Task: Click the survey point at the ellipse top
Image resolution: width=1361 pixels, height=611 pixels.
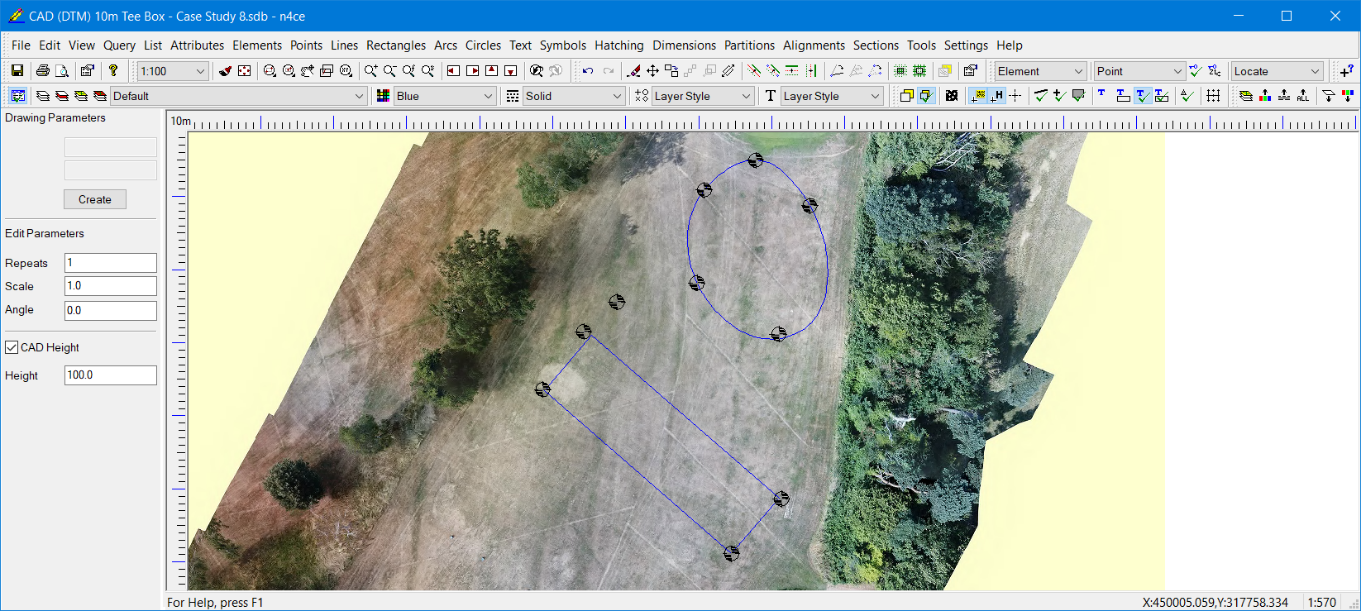Action: (755, 160)
